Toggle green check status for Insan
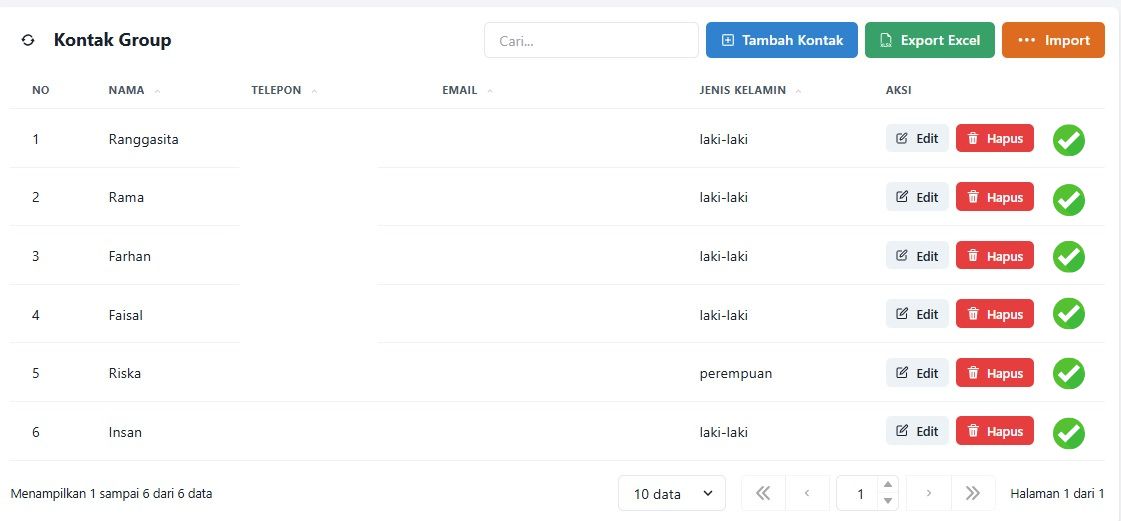 tap(1068, 433)
